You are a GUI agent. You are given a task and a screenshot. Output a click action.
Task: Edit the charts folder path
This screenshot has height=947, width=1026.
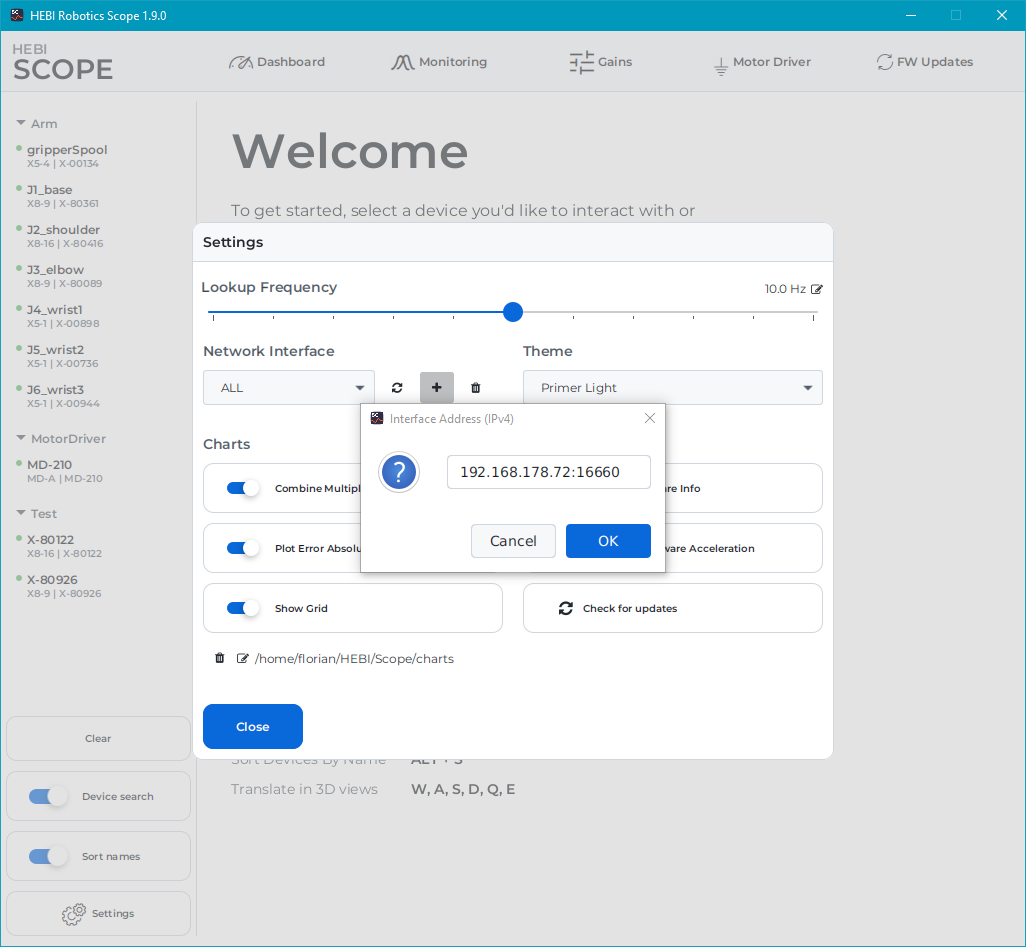[243, 658]
